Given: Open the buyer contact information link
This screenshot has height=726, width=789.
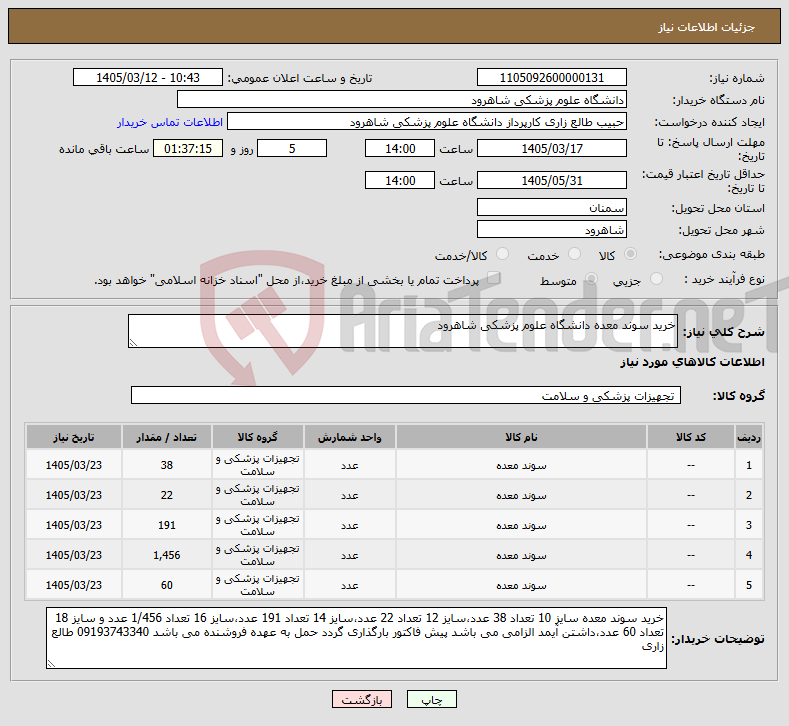Looking at the screenshot, I should pyautogui.click(x=170, y=122).
